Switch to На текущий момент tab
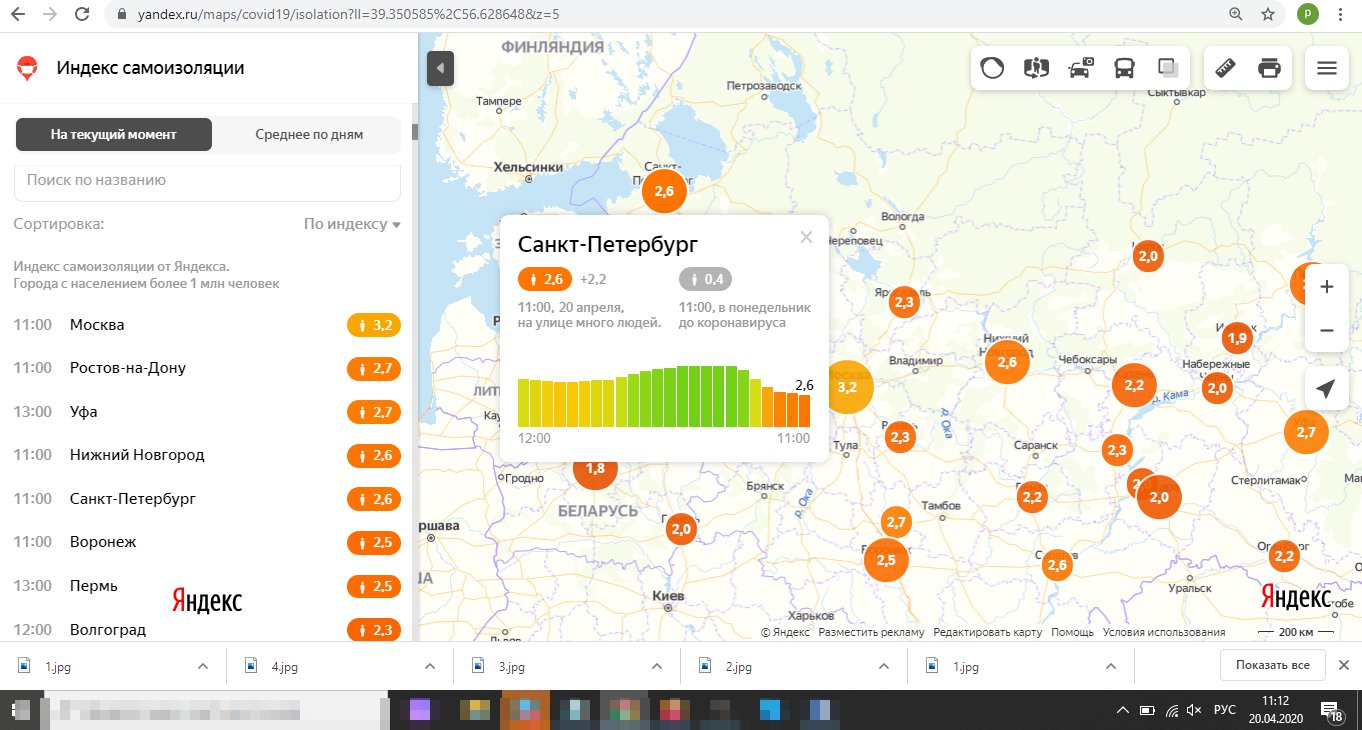The height and width of the screenshot is (730, 1362). point(114,134)
